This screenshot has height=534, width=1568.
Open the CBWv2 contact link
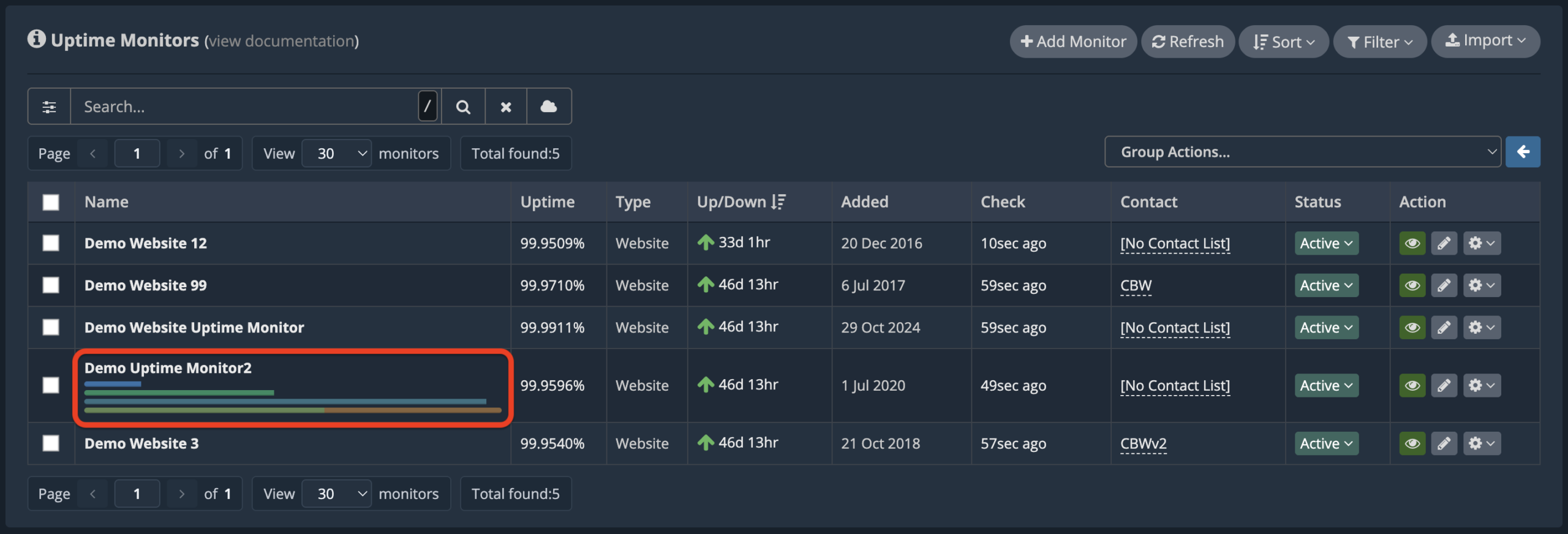pyautogui.click(x=1143, y=443)
